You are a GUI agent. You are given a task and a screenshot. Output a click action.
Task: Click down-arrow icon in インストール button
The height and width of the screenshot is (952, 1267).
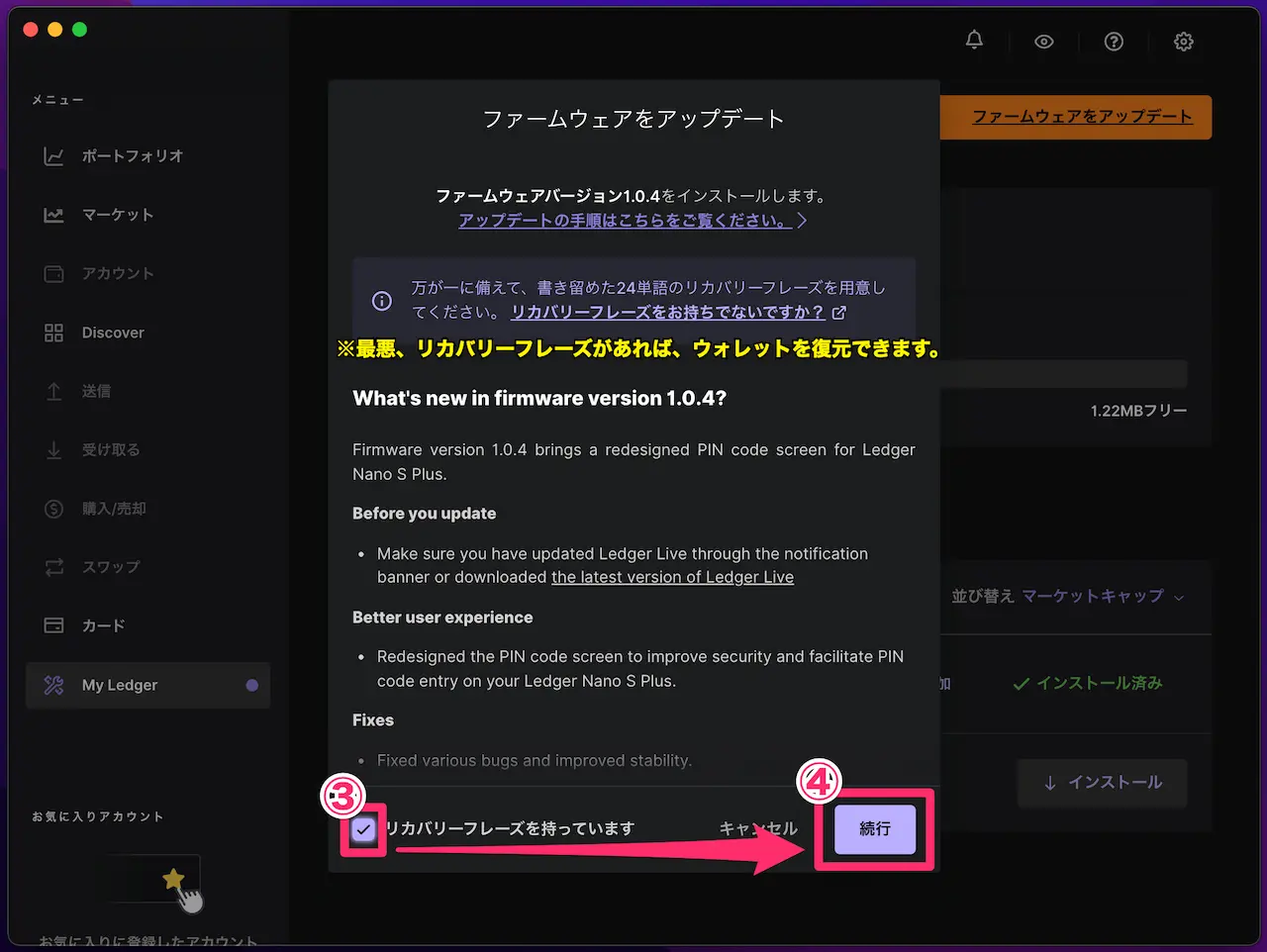tap(1050, 783)
